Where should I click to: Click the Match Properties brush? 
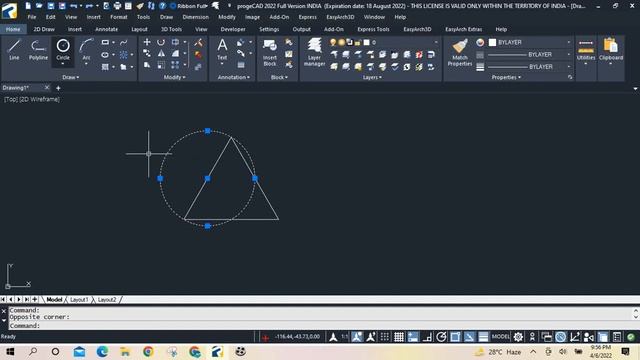pyautogui.click(x=460, y=52)
